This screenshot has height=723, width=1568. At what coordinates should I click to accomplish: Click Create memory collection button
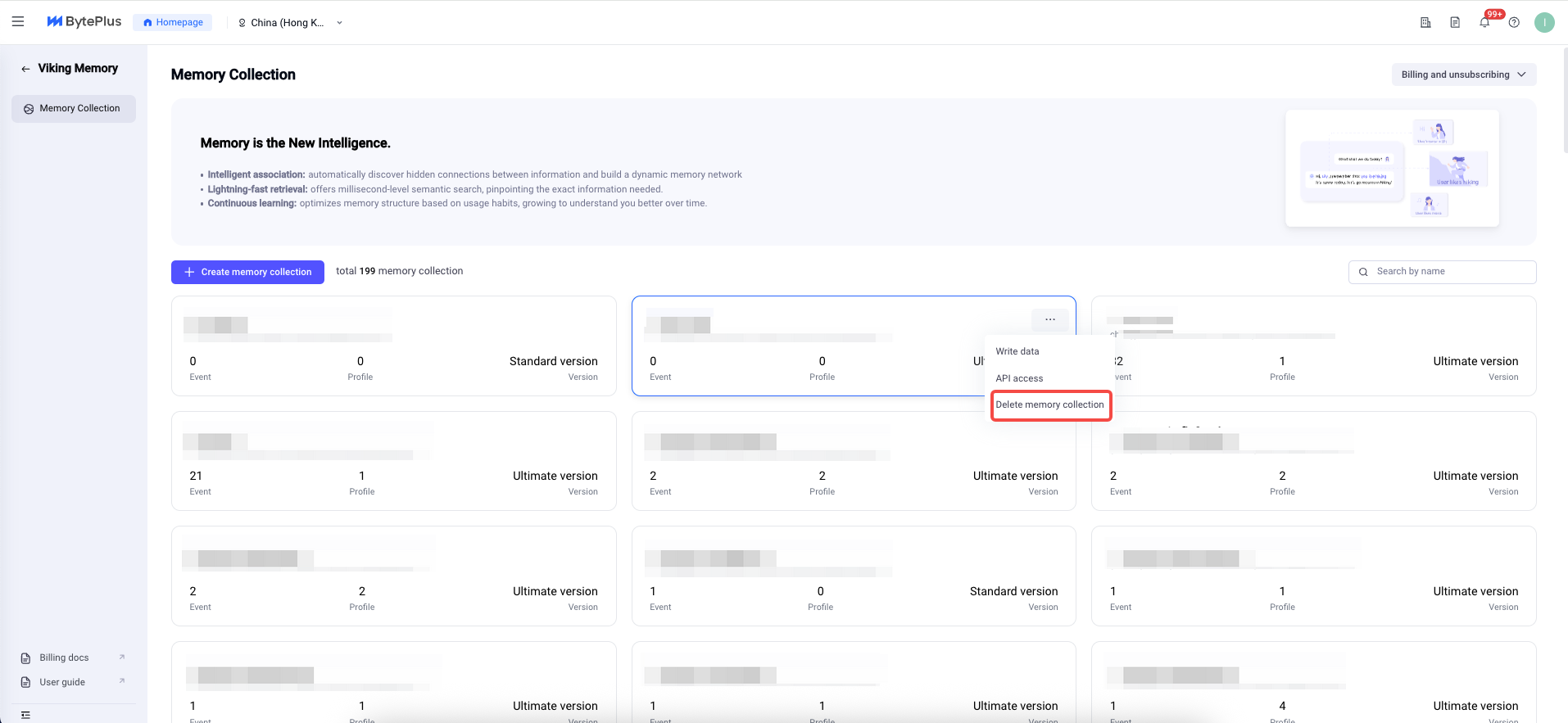[x=247, y=272]
